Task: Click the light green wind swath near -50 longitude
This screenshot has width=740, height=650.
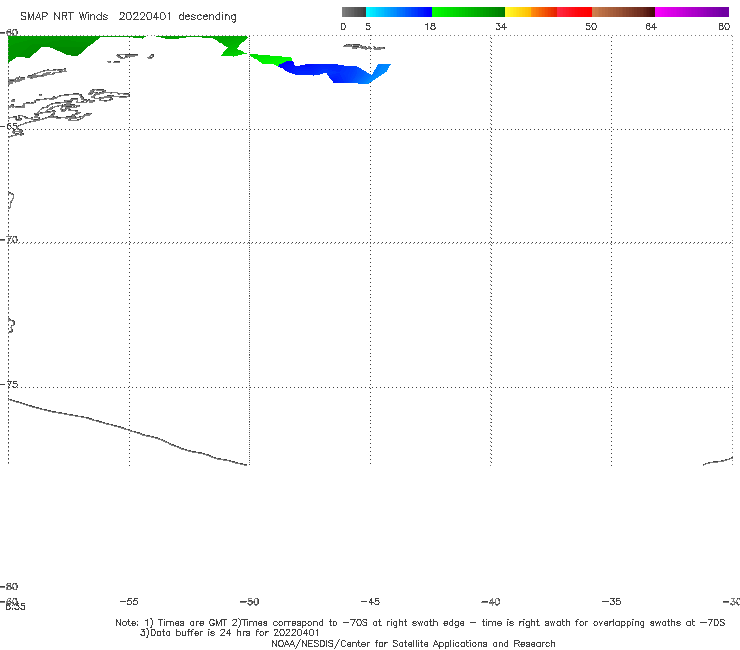Action: (270, 59)
